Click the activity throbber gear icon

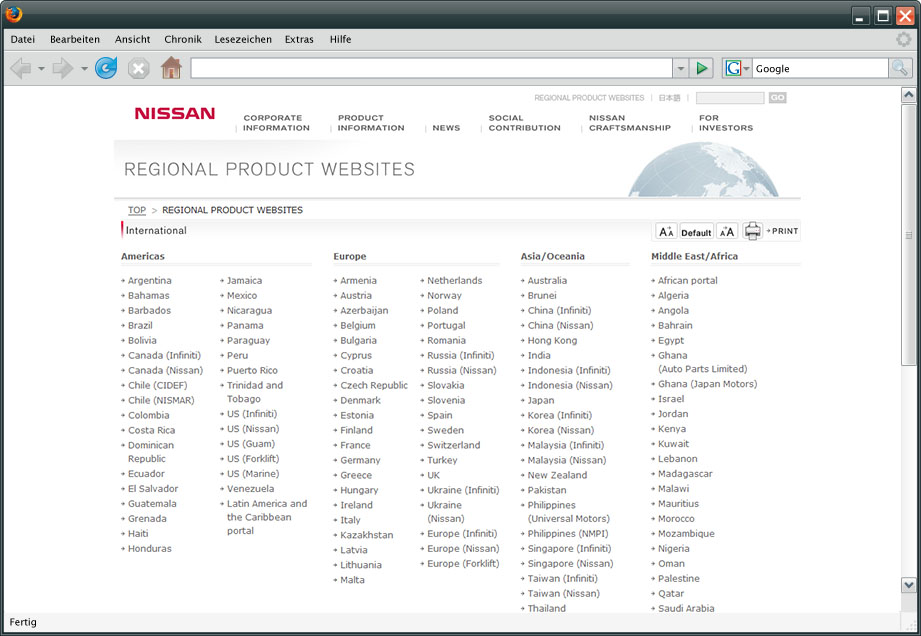[903, 39]
